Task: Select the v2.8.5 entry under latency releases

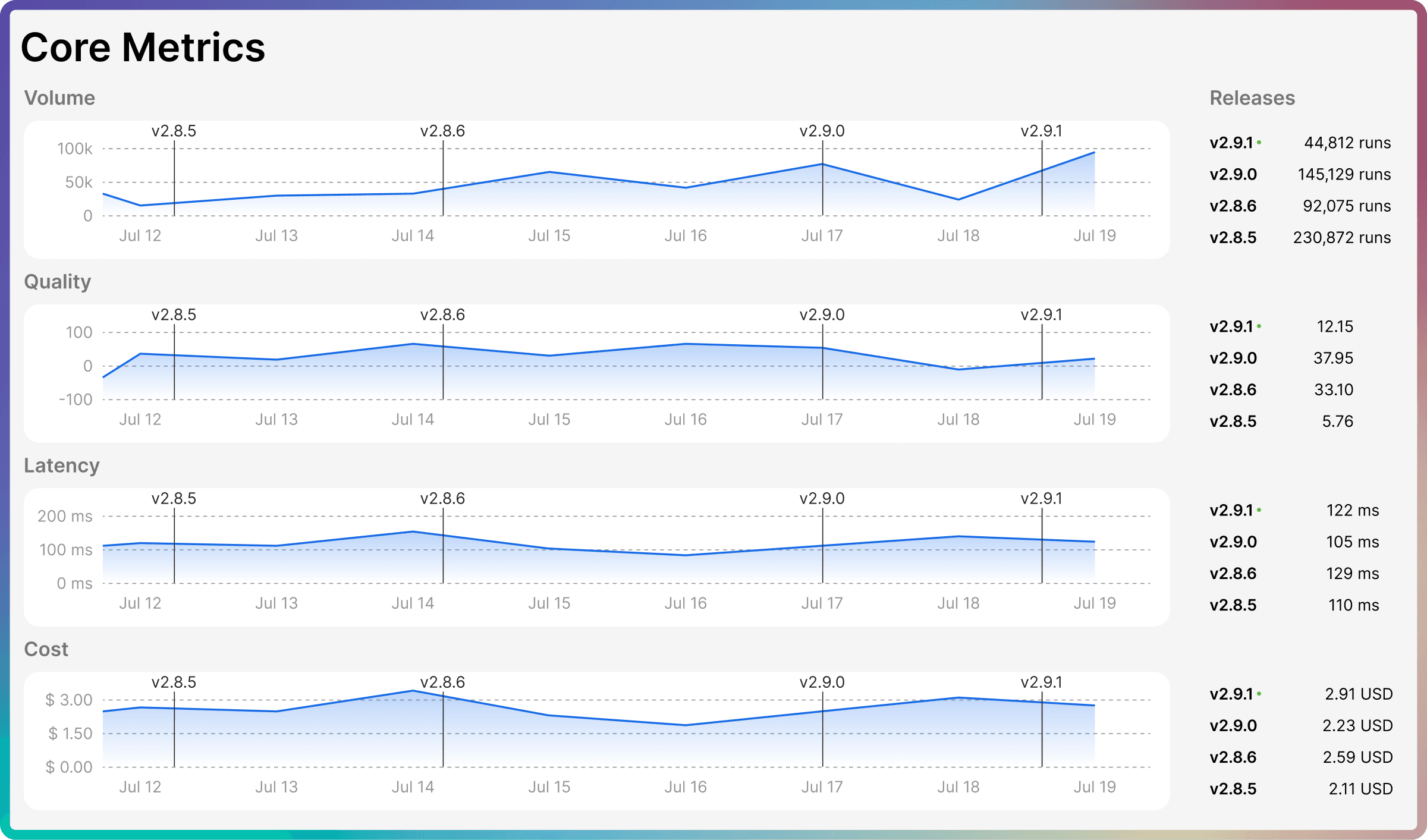Action: [x=1233, y=605]
